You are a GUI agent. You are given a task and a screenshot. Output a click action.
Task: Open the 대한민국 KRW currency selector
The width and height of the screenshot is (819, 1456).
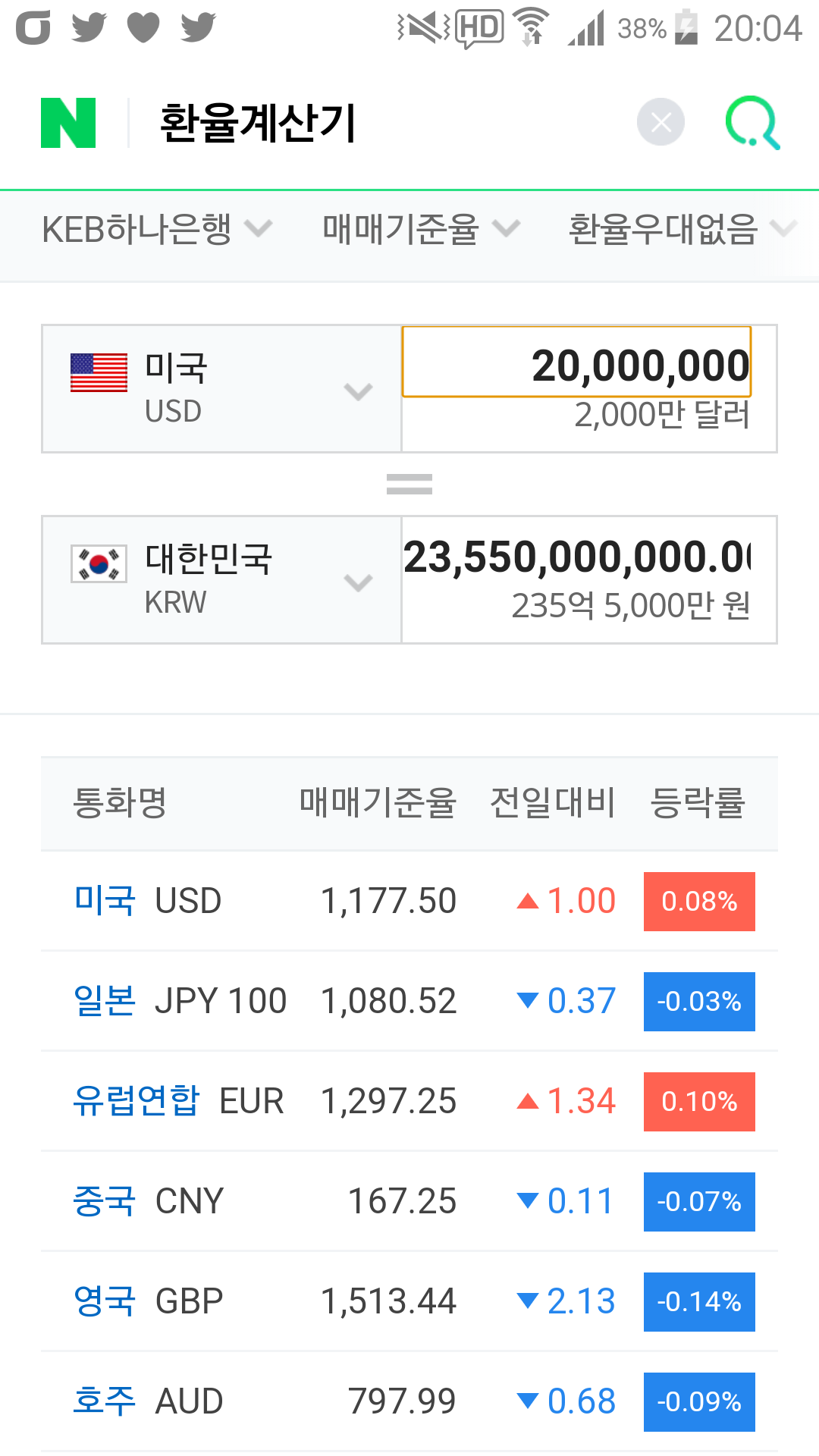coord(221,580)
